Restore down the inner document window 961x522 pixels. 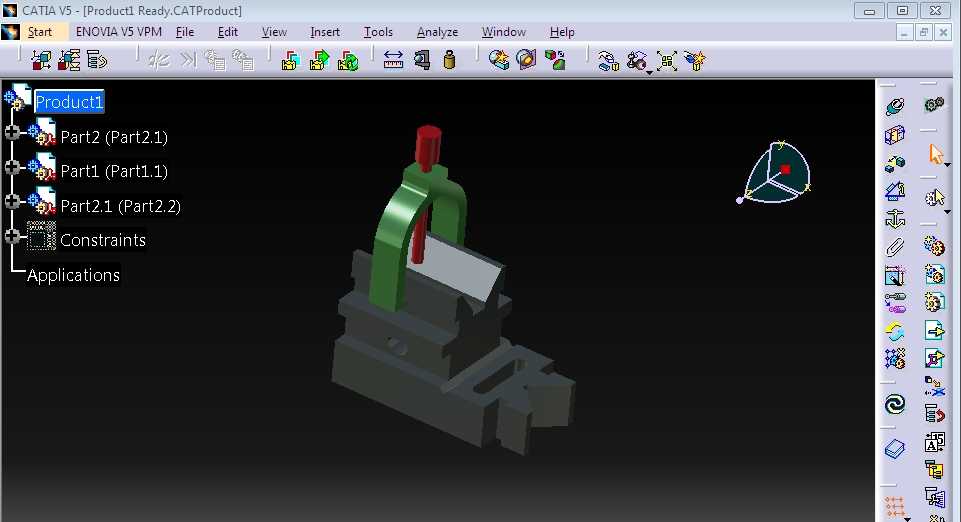tap(924, 32)
